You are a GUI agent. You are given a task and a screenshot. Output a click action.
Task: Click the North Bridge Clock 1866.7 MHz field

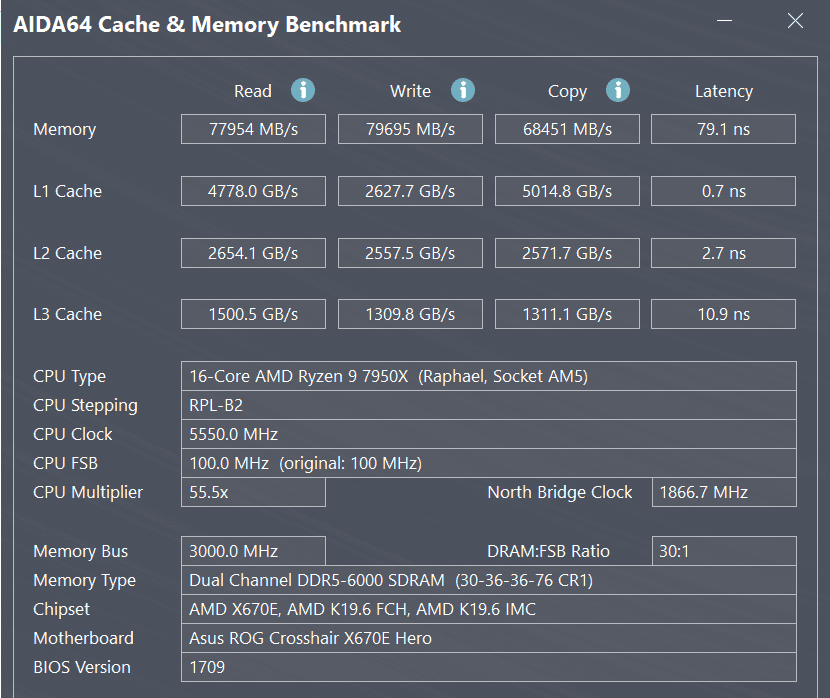point(724,492)
